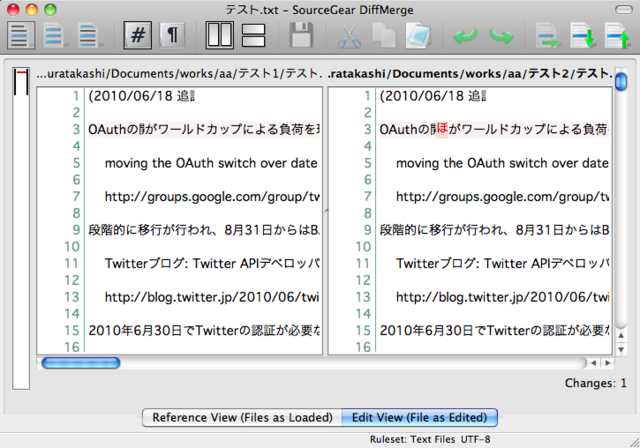
Task: Click line 15 2010年6月30日 text in right pane
Action: (x=495, y=330)
